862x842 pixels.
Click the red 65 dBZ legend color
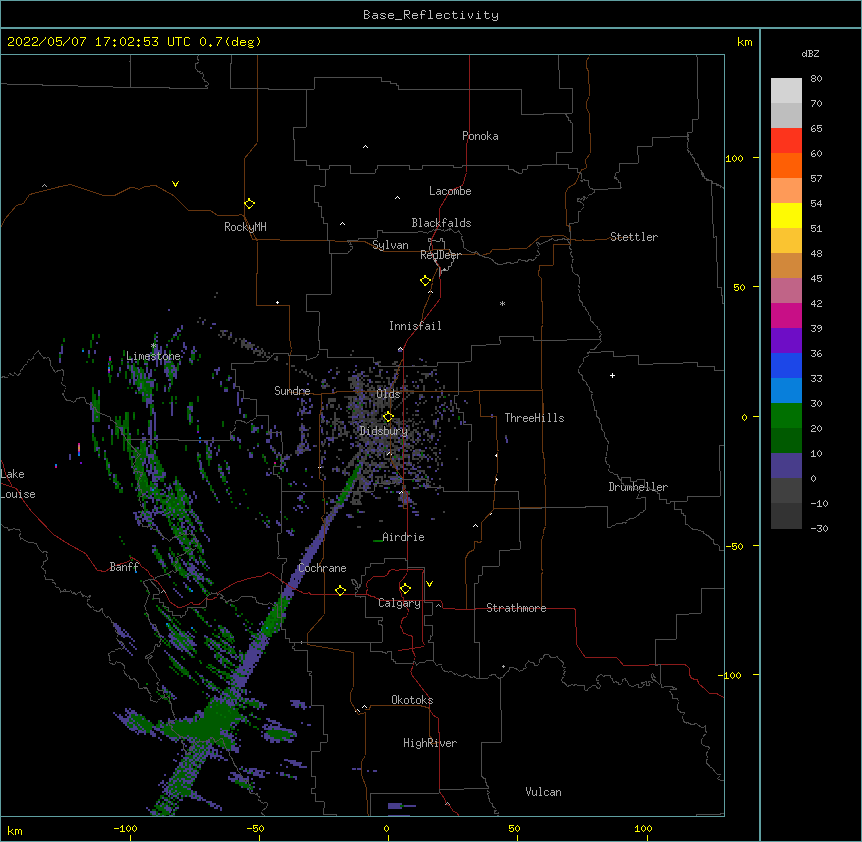(x=786, y=140)
